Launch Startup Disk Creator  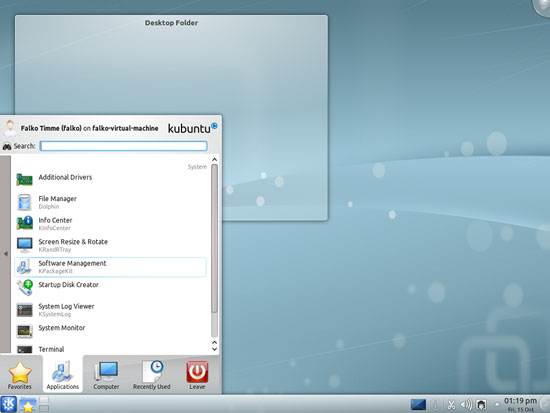point(110,288)
